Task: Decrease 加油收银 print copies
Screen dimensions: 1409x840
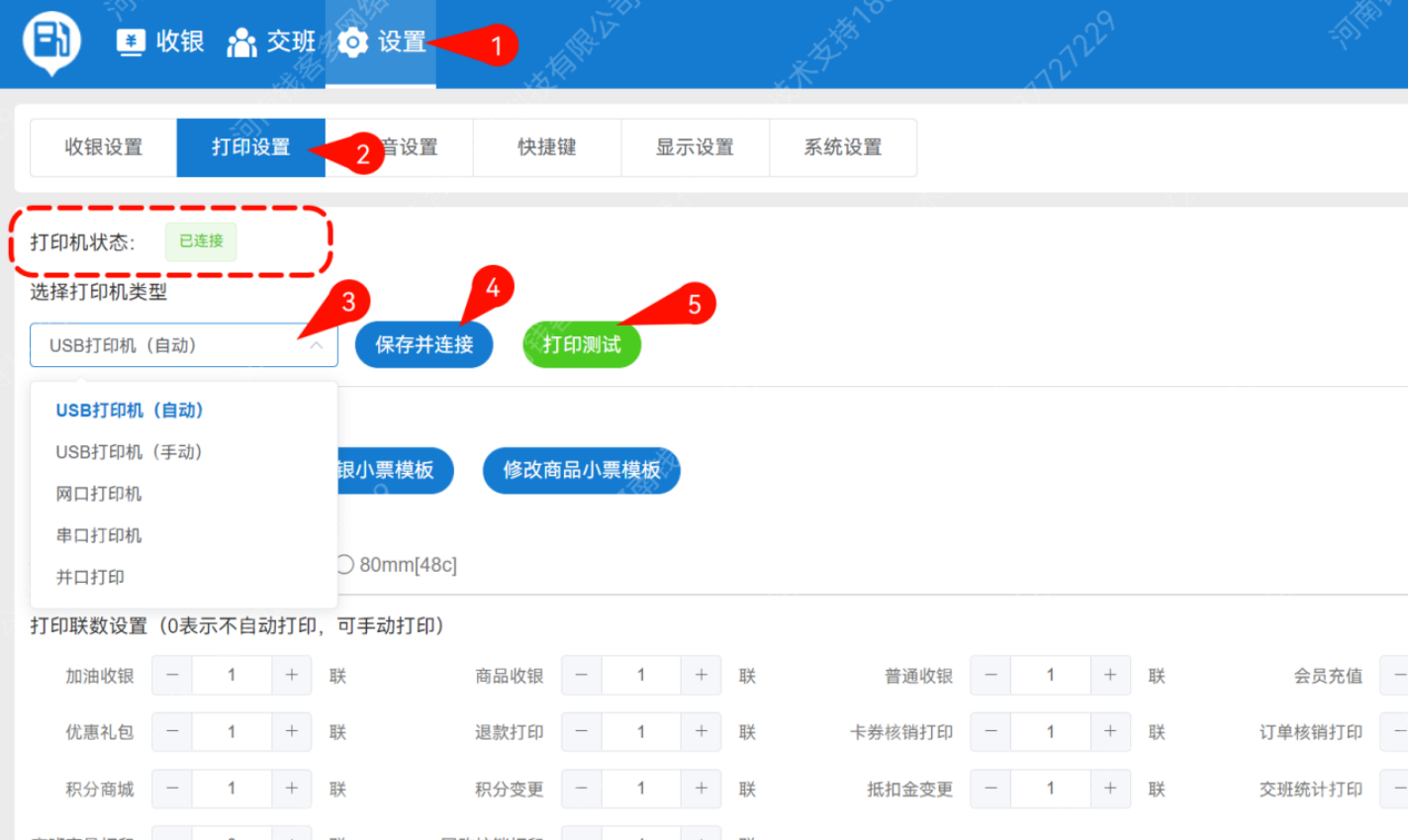Action: (x=172, y=676)
